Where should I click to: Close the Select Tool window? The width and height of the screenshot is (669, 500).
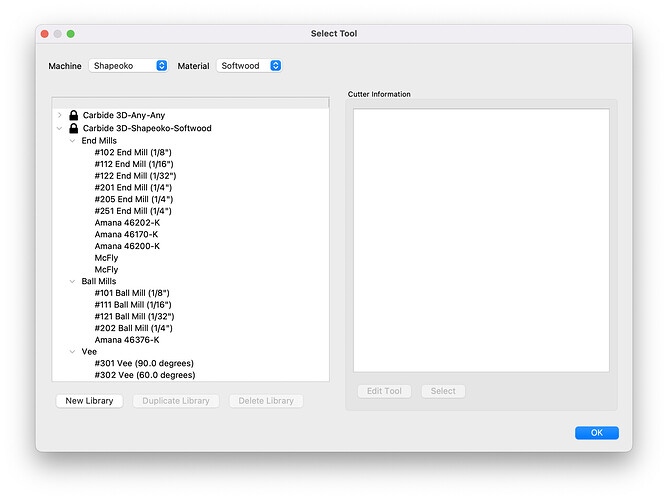(44, 34)
